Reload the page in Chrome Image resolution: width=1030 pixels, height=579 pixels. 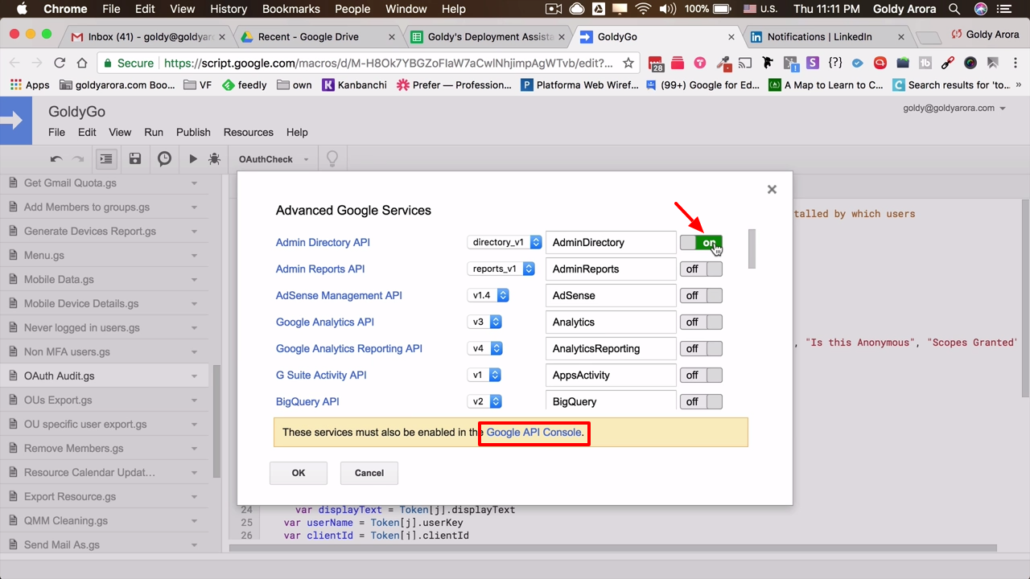(x=59, y=63)
